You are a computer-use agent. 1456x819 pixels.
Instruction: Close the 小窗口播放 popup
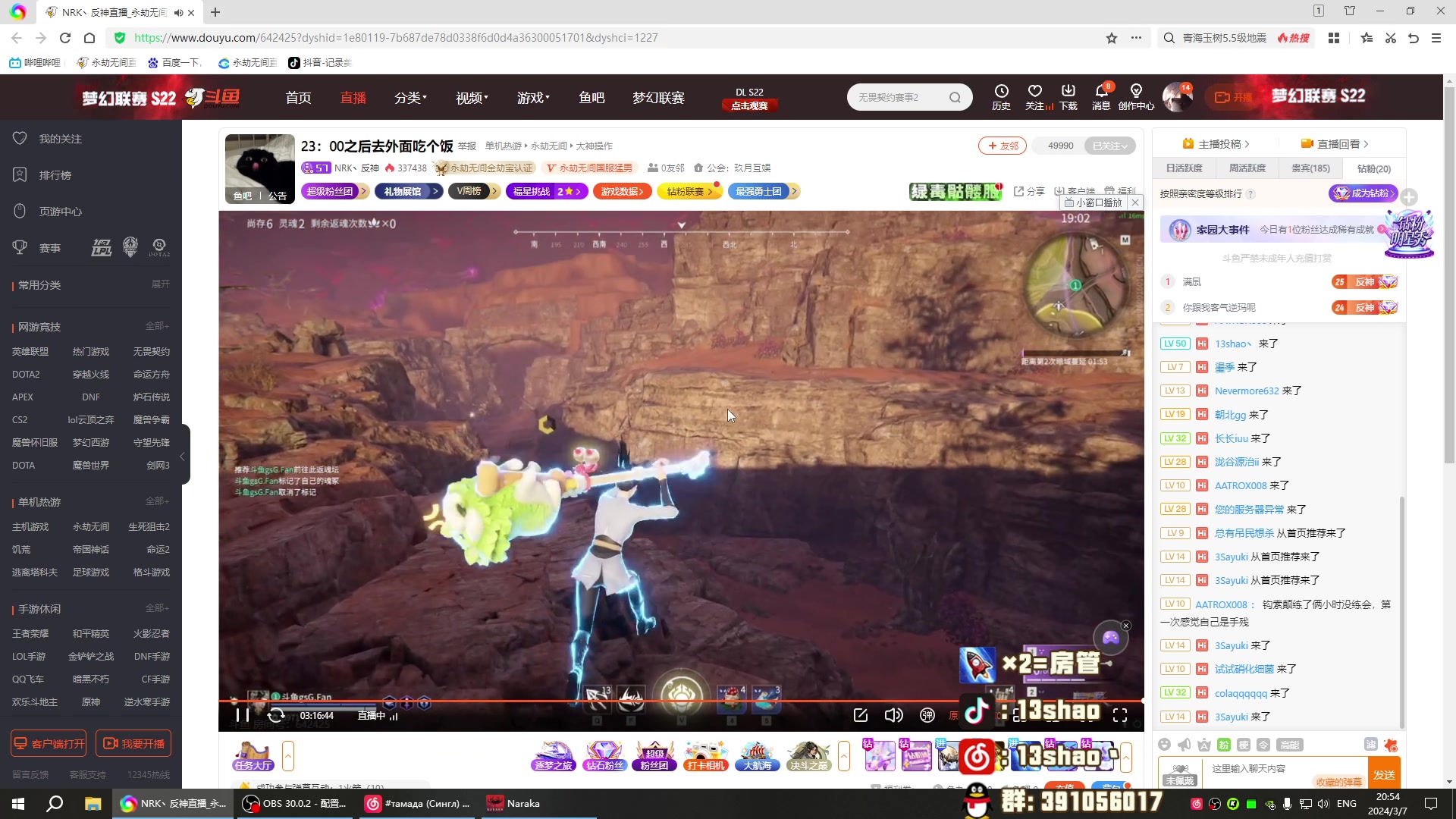pyautogui.click(x=1135, y=202)
